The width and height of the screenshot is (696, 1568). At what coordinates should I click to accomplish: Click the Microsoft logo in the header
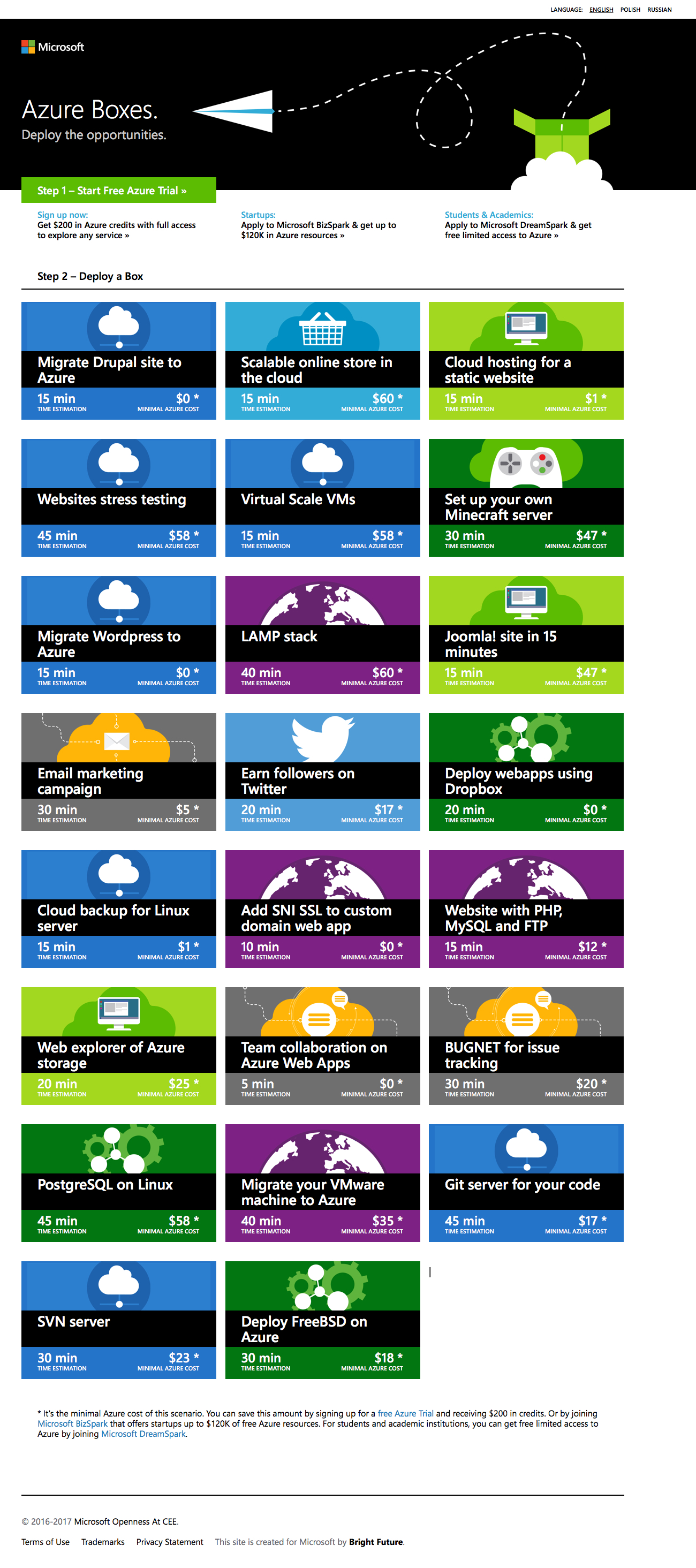point(53,47)
